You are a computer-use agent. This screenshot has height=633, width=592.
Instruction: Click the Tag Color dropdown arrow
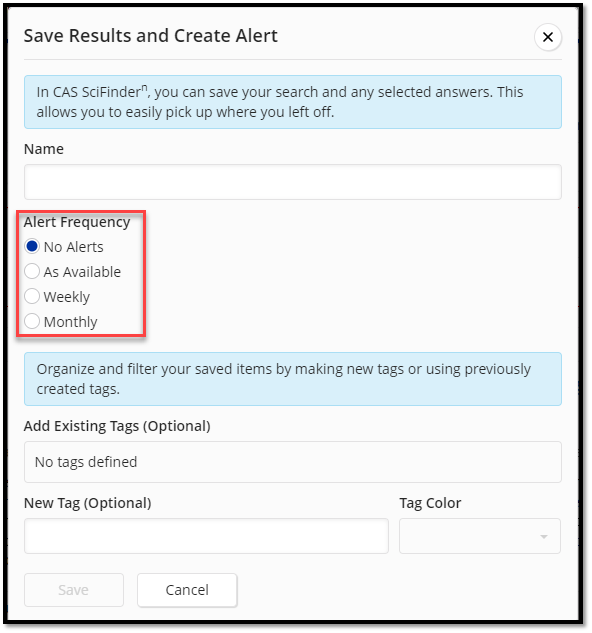(544, 537)
